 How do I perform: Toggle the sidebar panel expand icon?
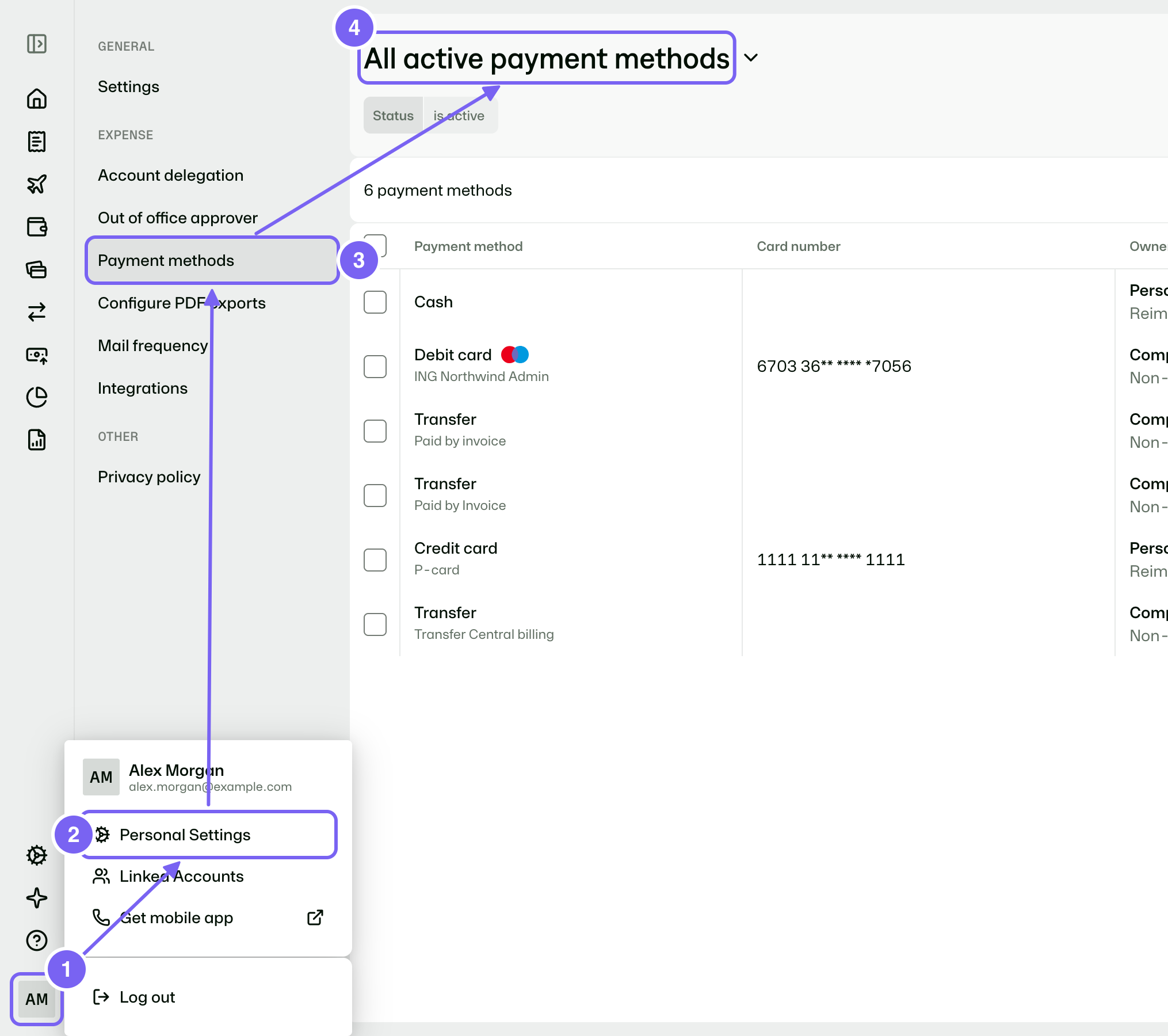click(x=37, y=44)
